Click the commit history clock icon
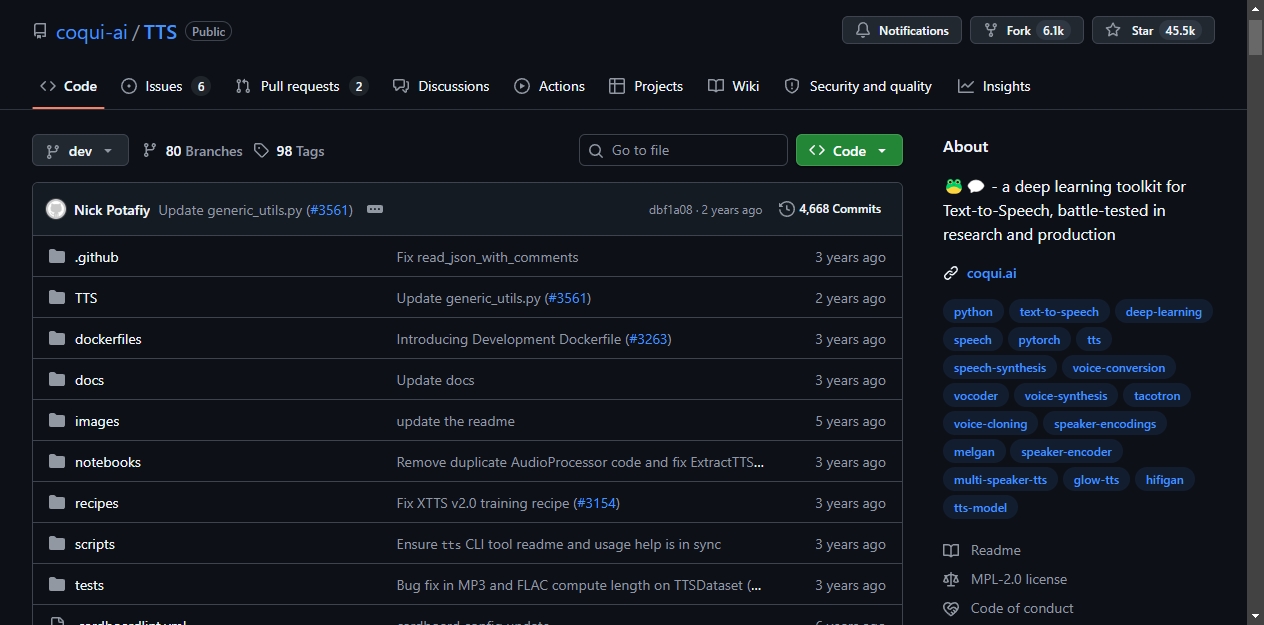1264x625 pixels. tap(787, 209)
